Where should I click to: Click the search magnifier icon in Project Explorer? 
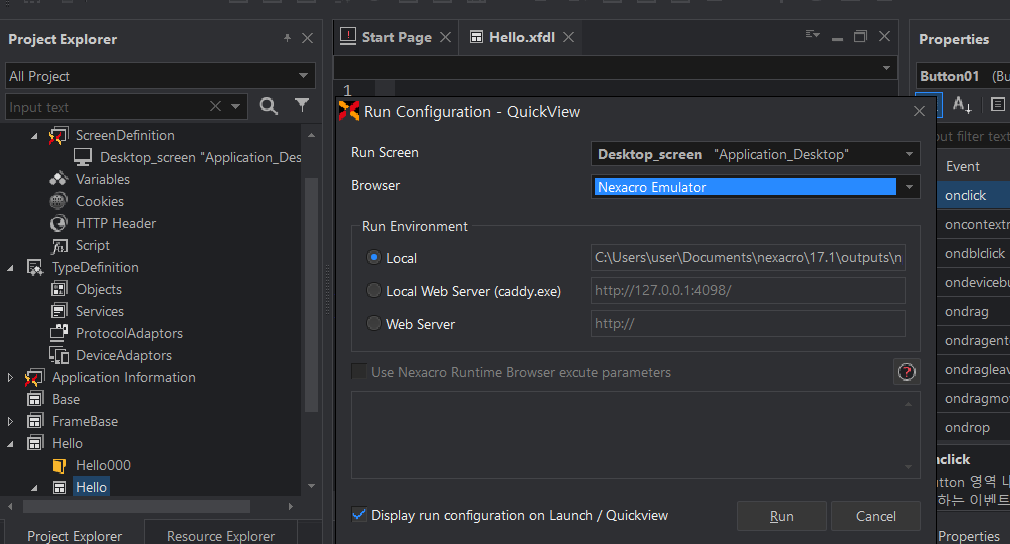tap(269, 106)
